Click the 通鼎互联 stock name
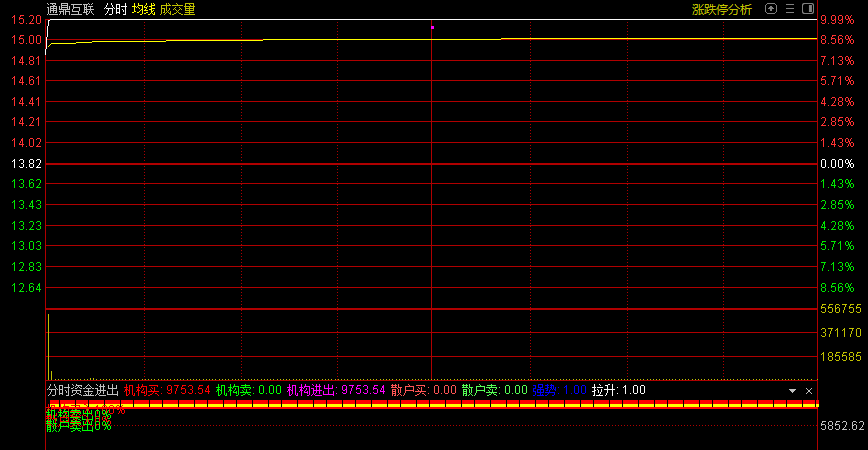868x450 pixels. 70,9
